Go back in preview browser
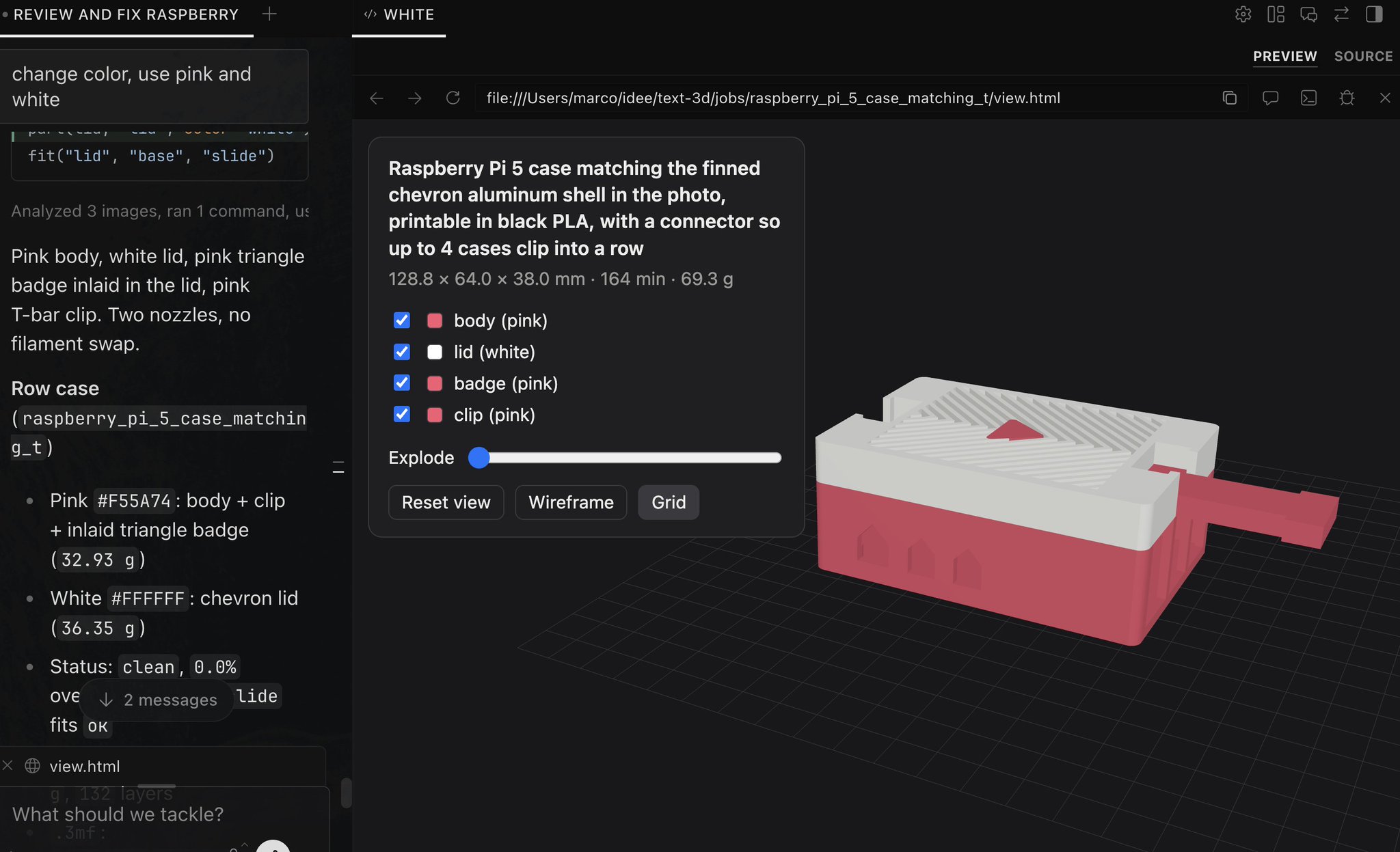 click(x=377, y=98)
